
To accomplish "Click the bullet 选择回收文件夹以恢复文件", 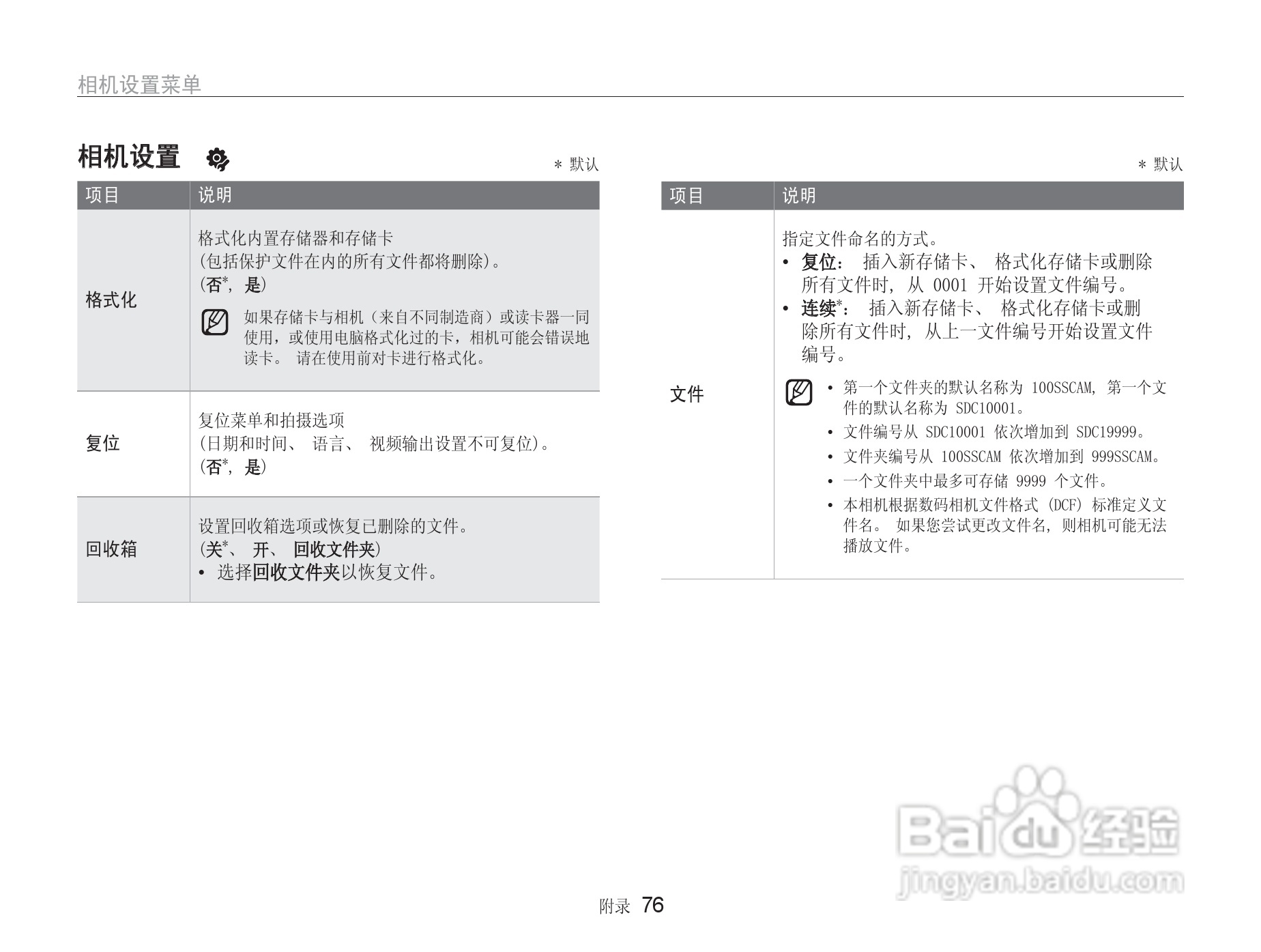I will 319,573.
